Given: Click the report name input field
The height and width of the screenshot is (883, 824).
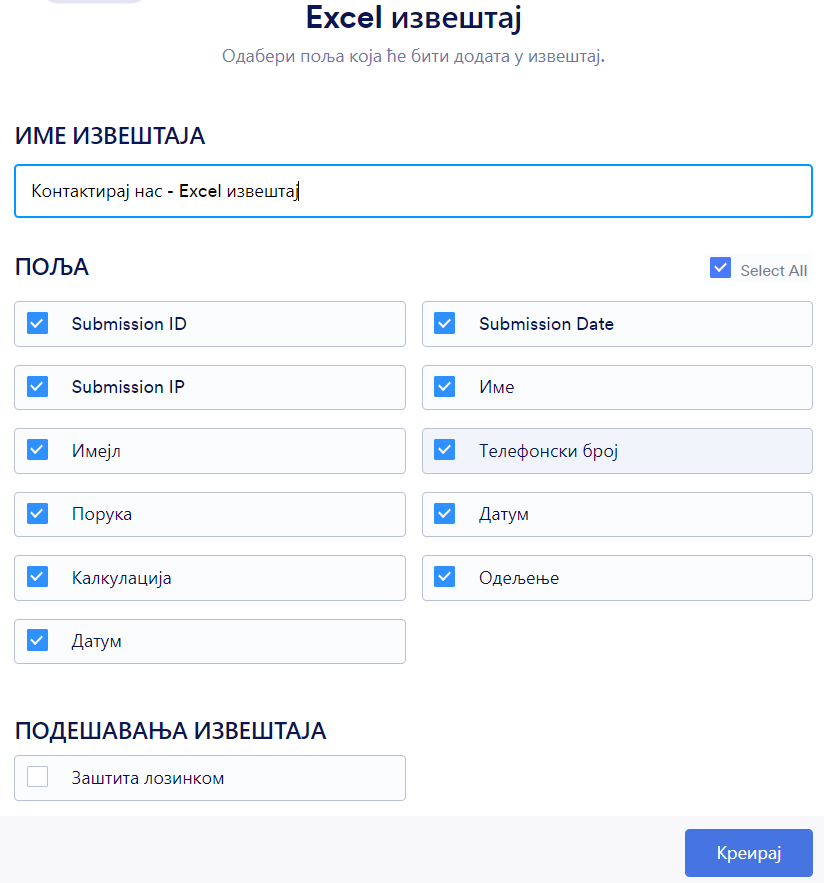Looking at the screenshot, I should (x=412, y=191).
